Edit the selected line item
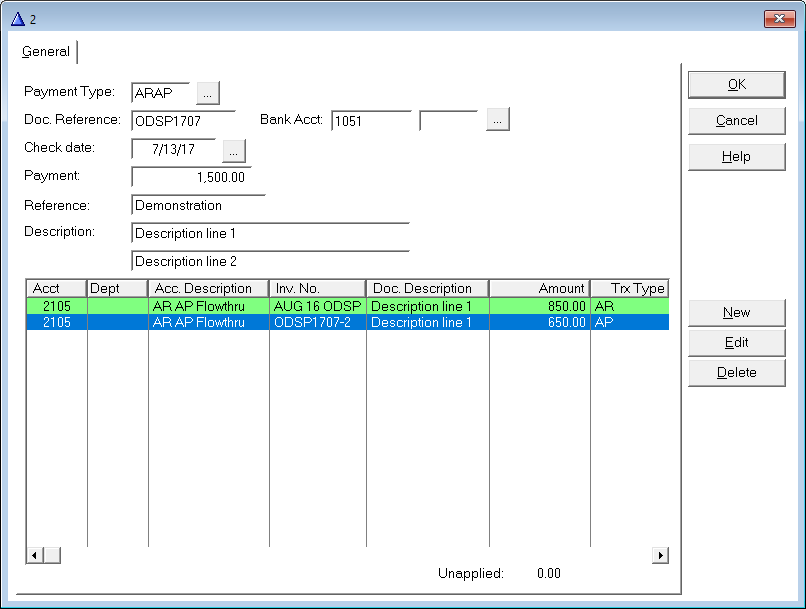The image size is (806, 609). [x=736, y=343]
